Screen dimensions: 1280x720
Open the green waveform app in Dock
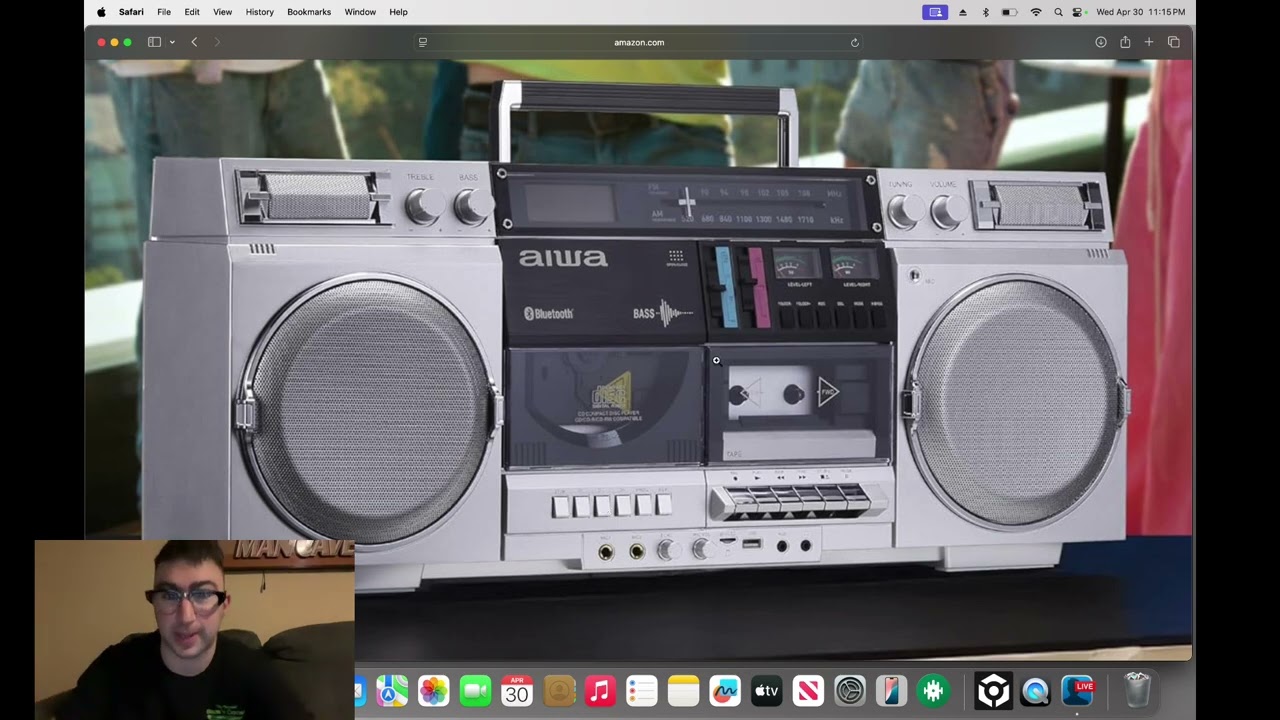[933, 690]
